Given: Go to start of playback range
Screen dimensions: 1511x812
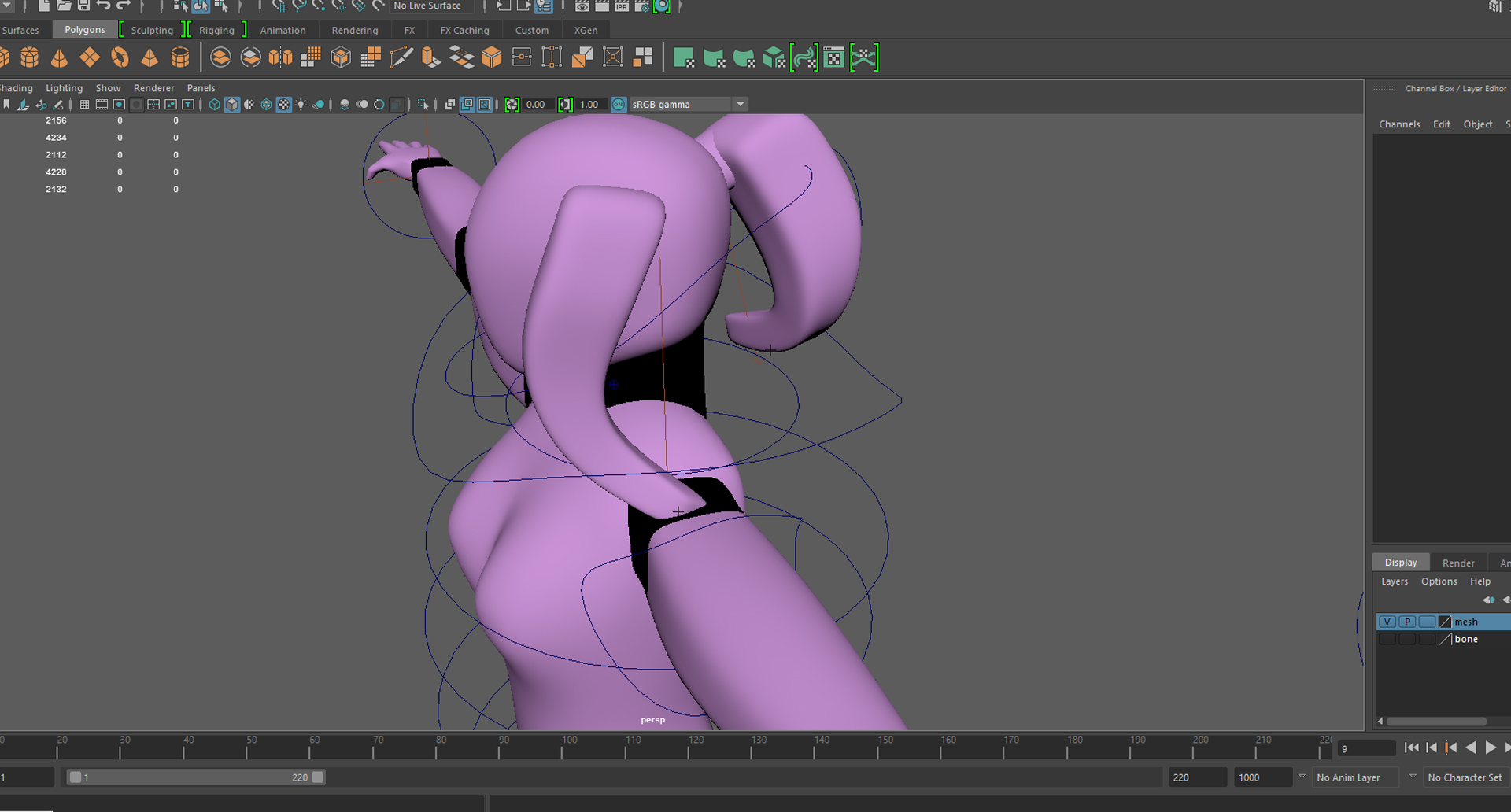Looking at the screenshot, I should (x=1411, y=747).
